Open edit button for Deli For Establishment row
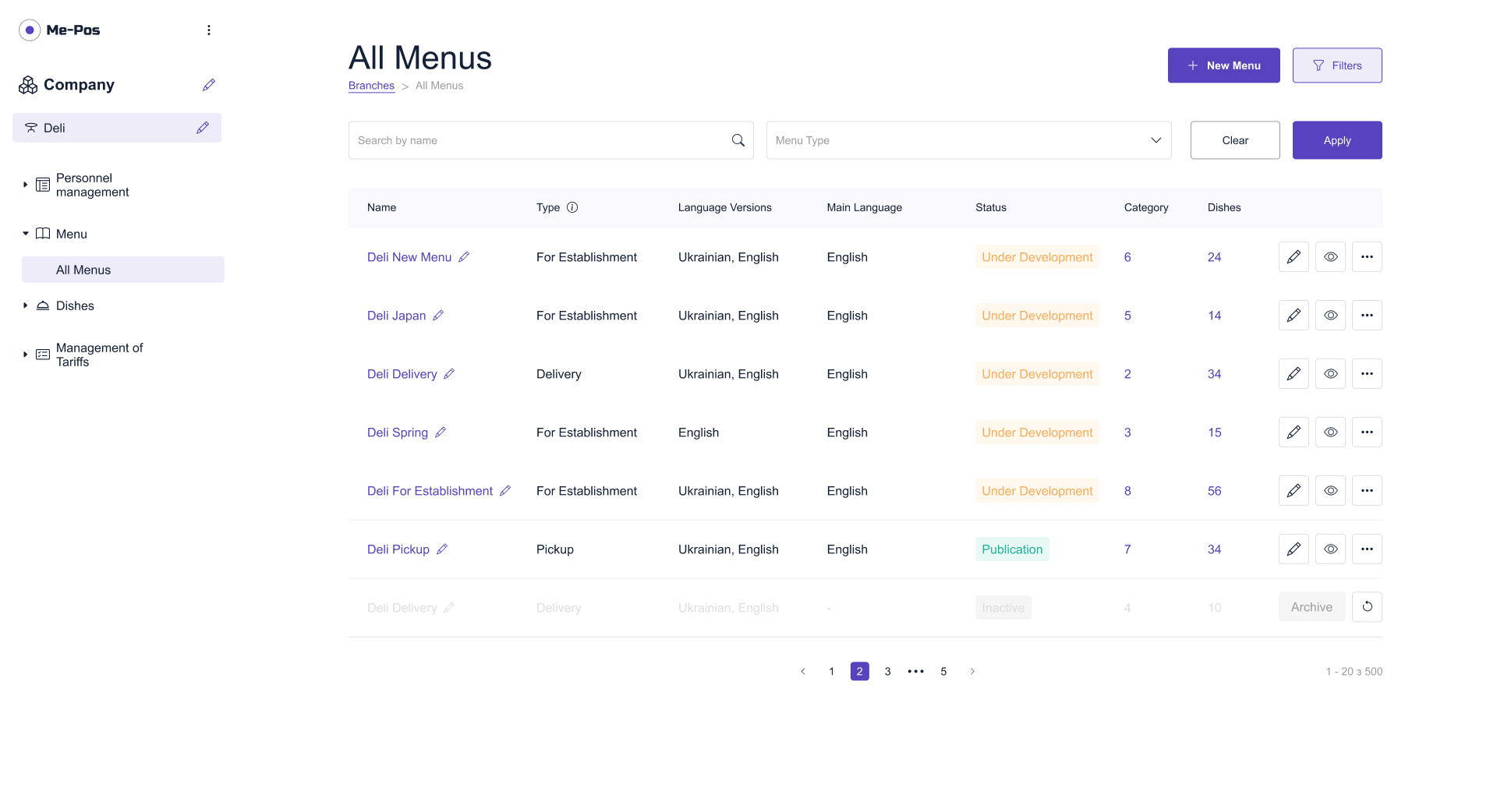 1294,491
